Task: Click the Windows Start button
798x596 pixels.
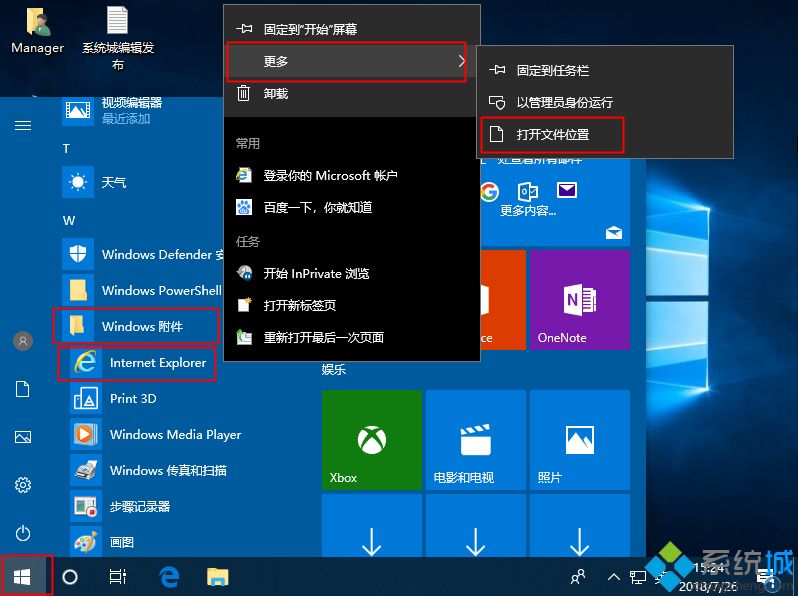Action: coord(23,577)
